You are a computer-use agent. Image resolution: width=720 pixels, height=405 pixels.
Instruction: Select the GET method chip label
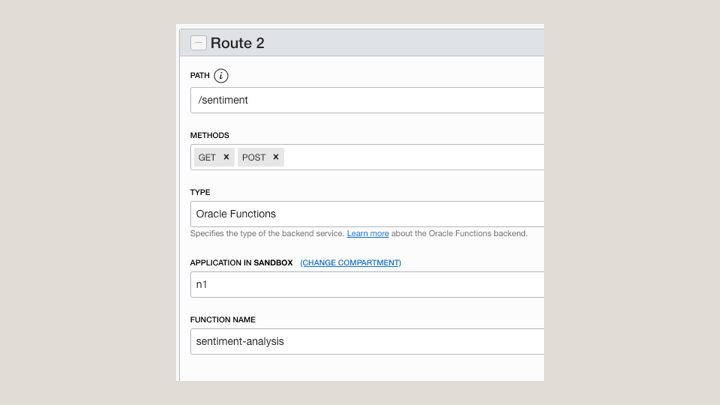[207, 157]
